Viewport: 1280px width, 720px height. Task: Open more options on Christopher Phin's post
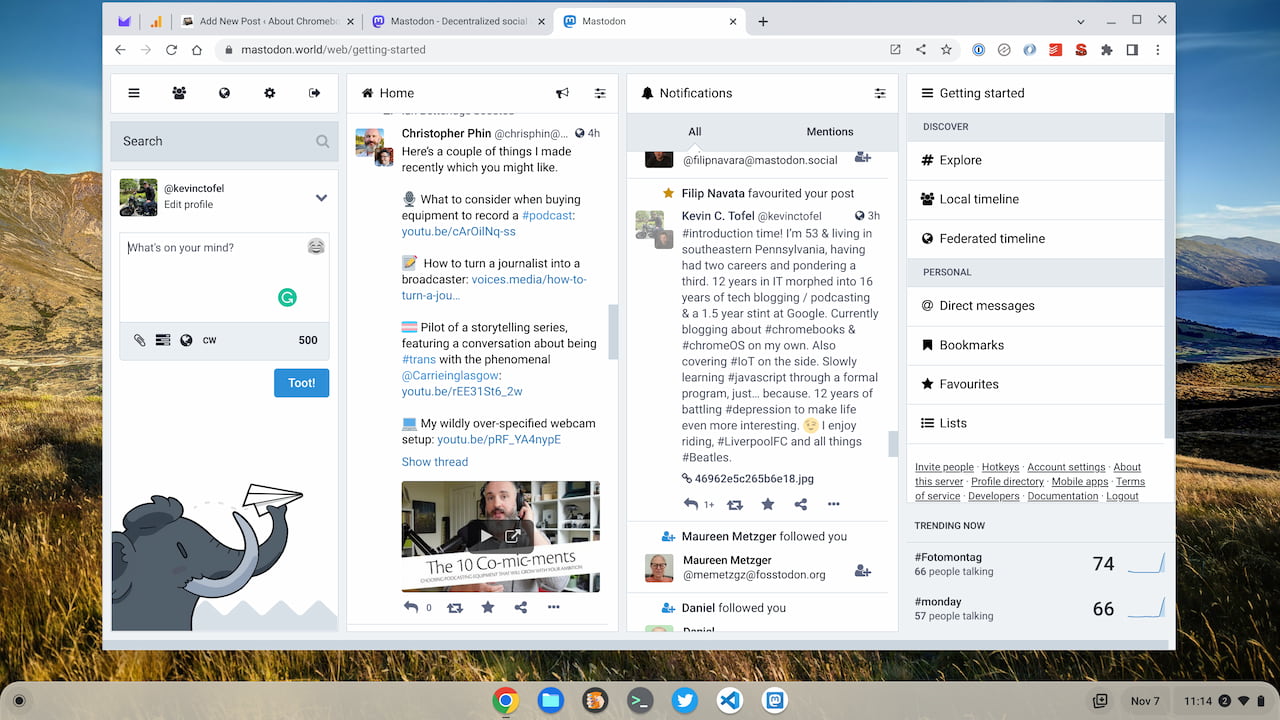point(554,607)
